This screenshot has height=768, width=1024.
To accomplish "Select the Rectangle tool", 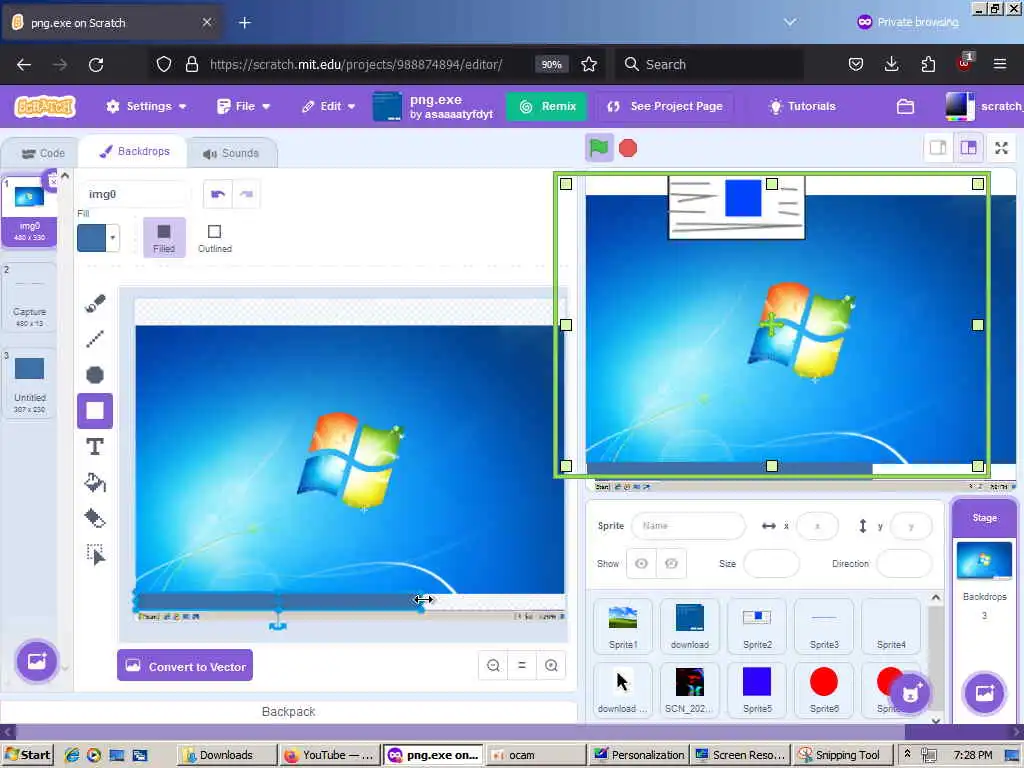I will [x=95, y=411].
